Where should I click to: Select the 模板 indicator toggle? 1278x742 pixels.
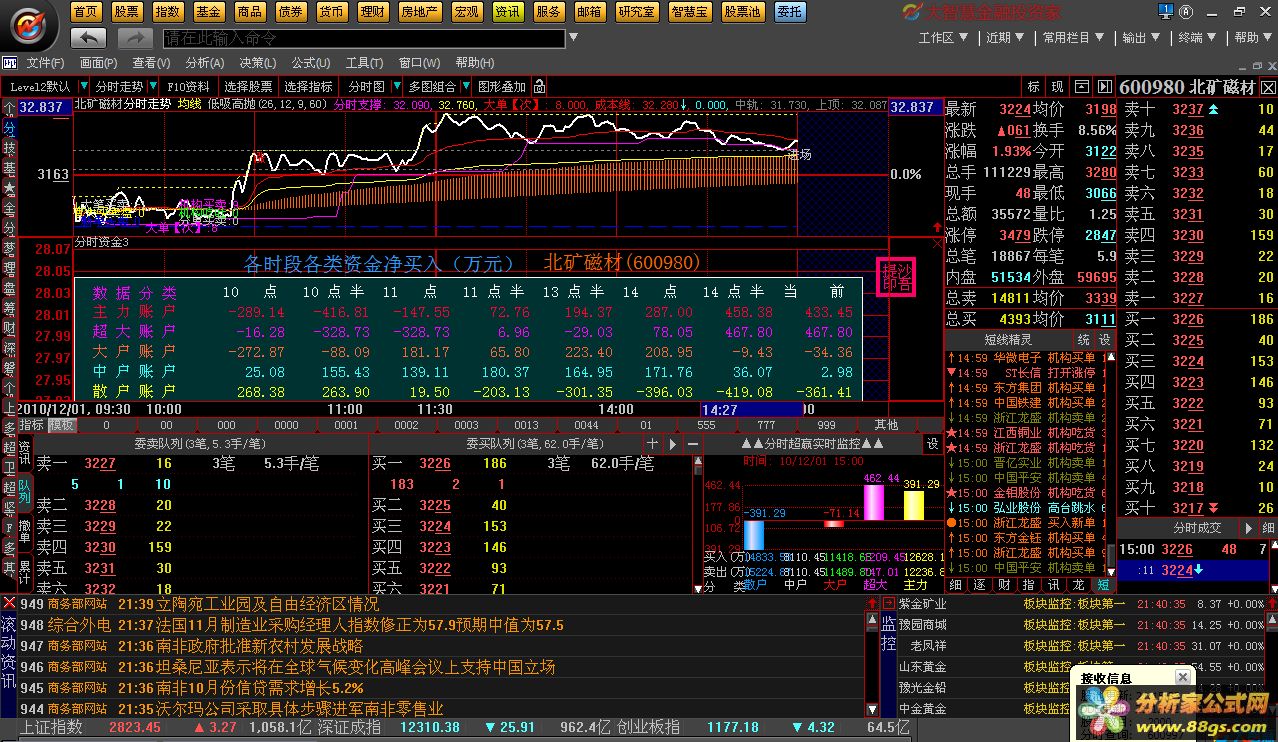[62, 425]
